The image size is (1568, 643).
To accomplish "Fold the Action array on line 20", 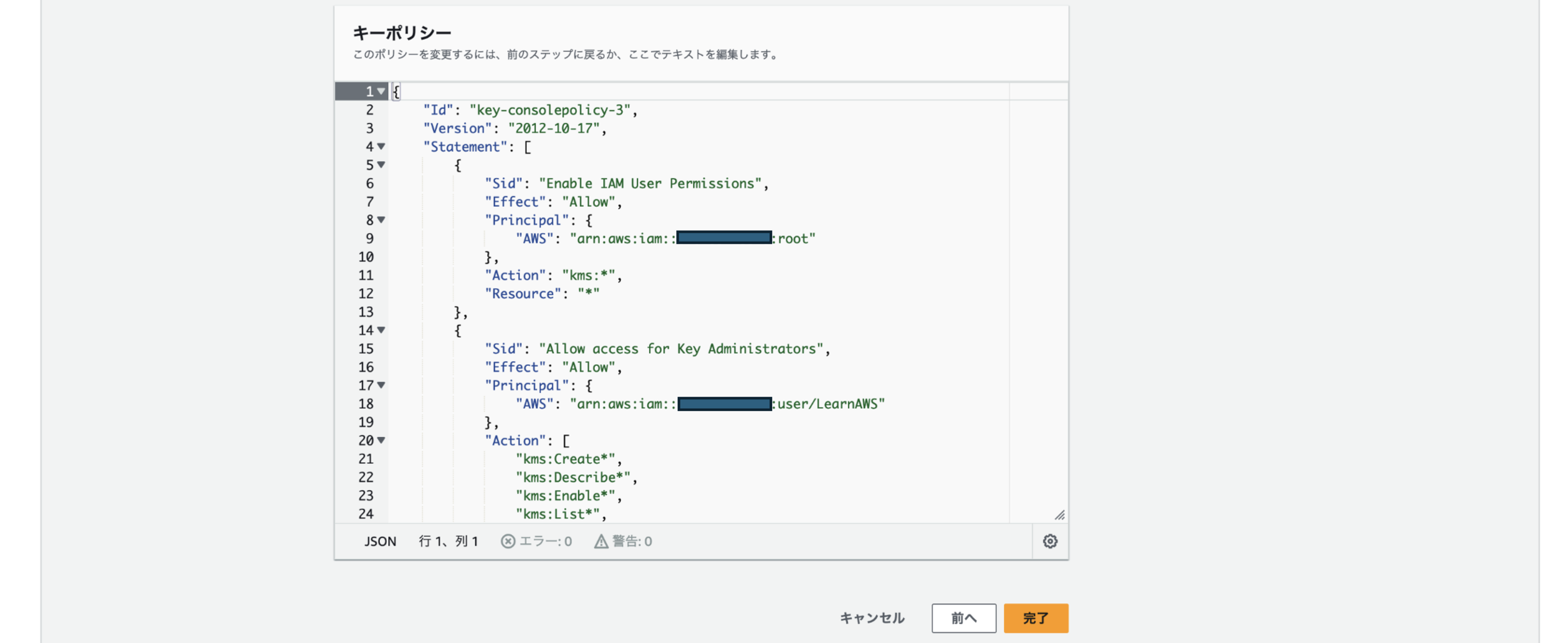I will (381, 440).
